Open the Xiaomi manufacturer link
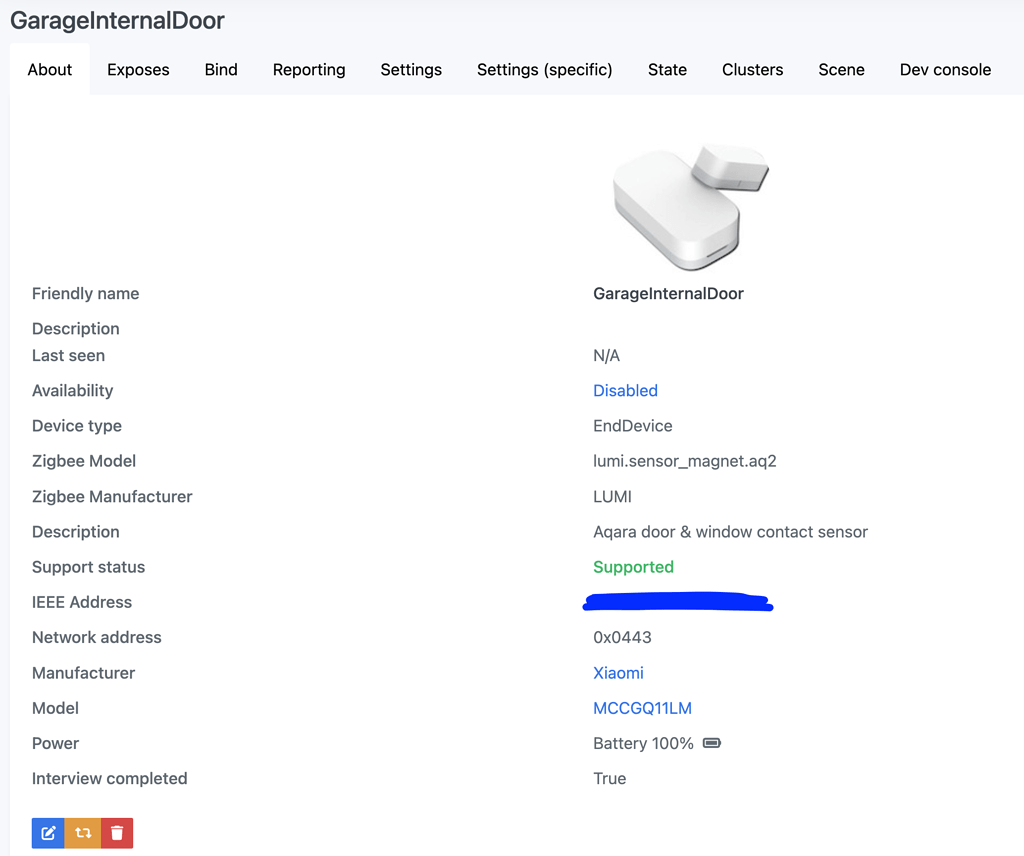The width and height of the screenshot is (1024, 856). (x=618, y=673)
